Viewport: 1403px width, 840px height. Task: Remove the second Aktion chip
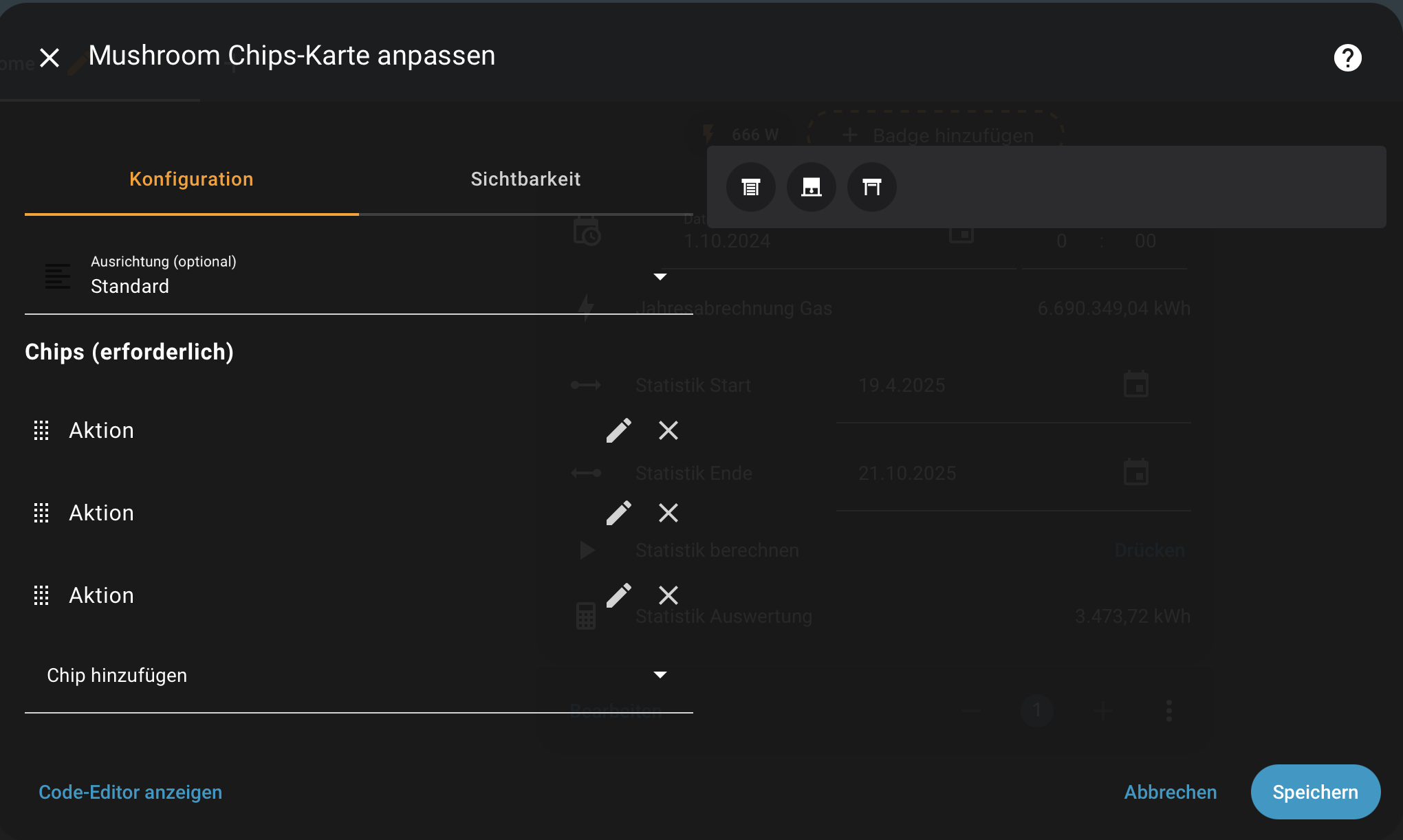click(x=668, y=513)
